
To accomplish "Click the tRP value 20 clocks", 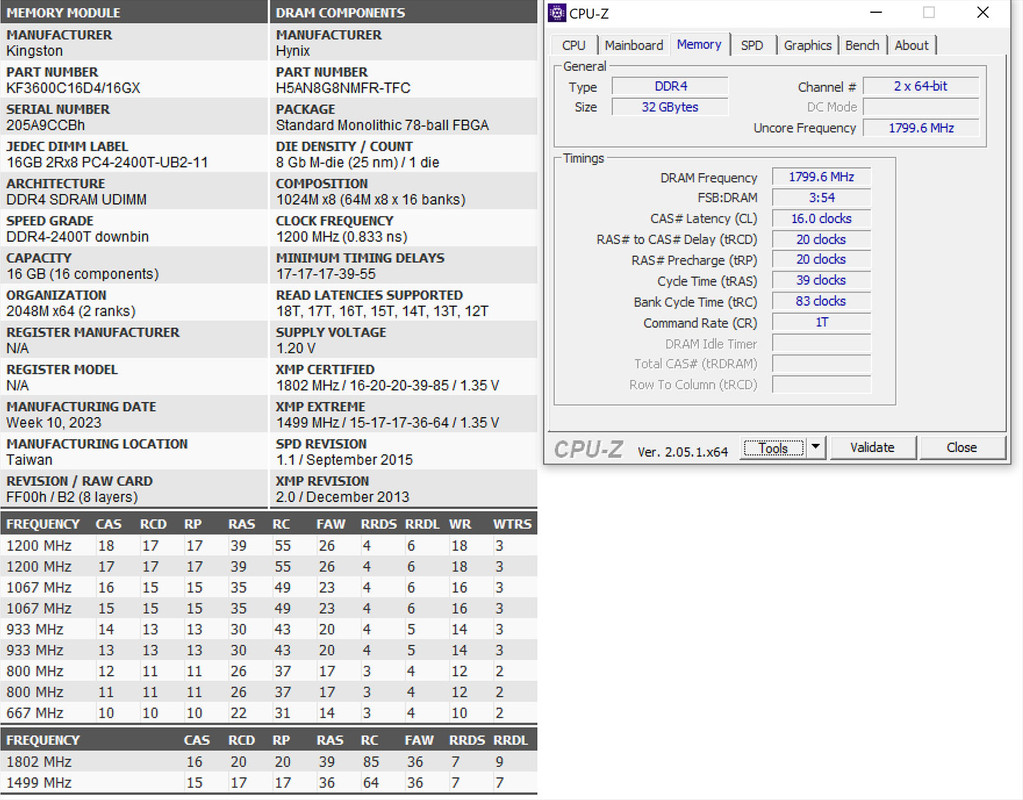I will click(821, 260).
